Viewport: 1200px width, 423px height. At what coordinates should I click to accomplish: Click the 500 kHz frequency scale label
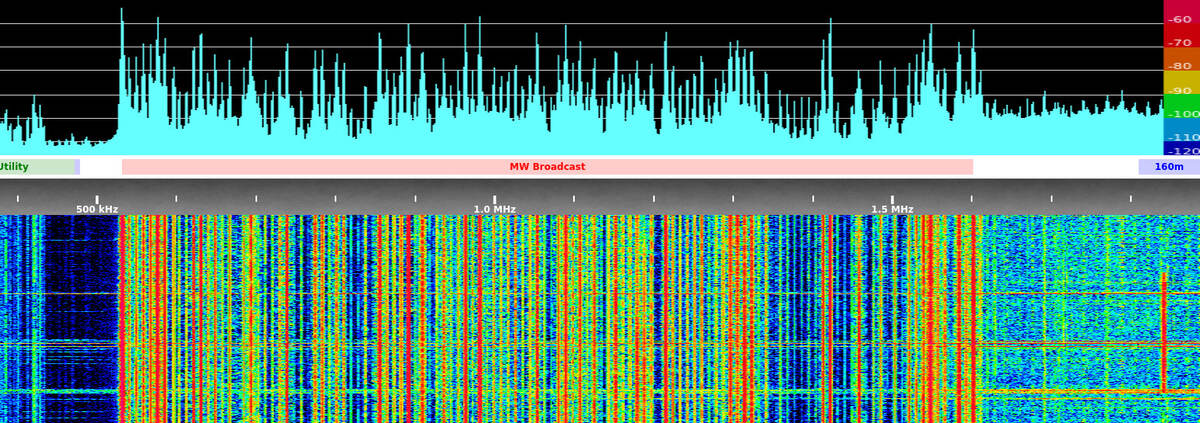[97, 210]
